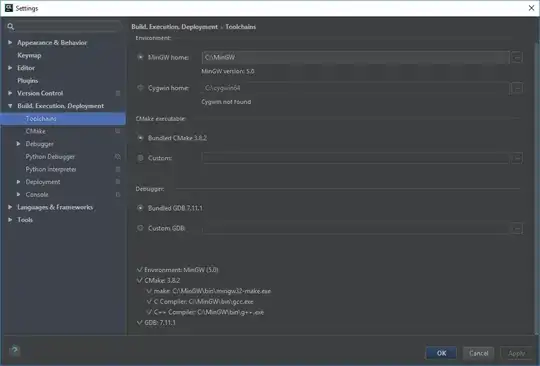The image size is (540, 366).
Task: Collapse Build, Execution, Deployment section
Action: pyautogui.click(x=10, y=106)
